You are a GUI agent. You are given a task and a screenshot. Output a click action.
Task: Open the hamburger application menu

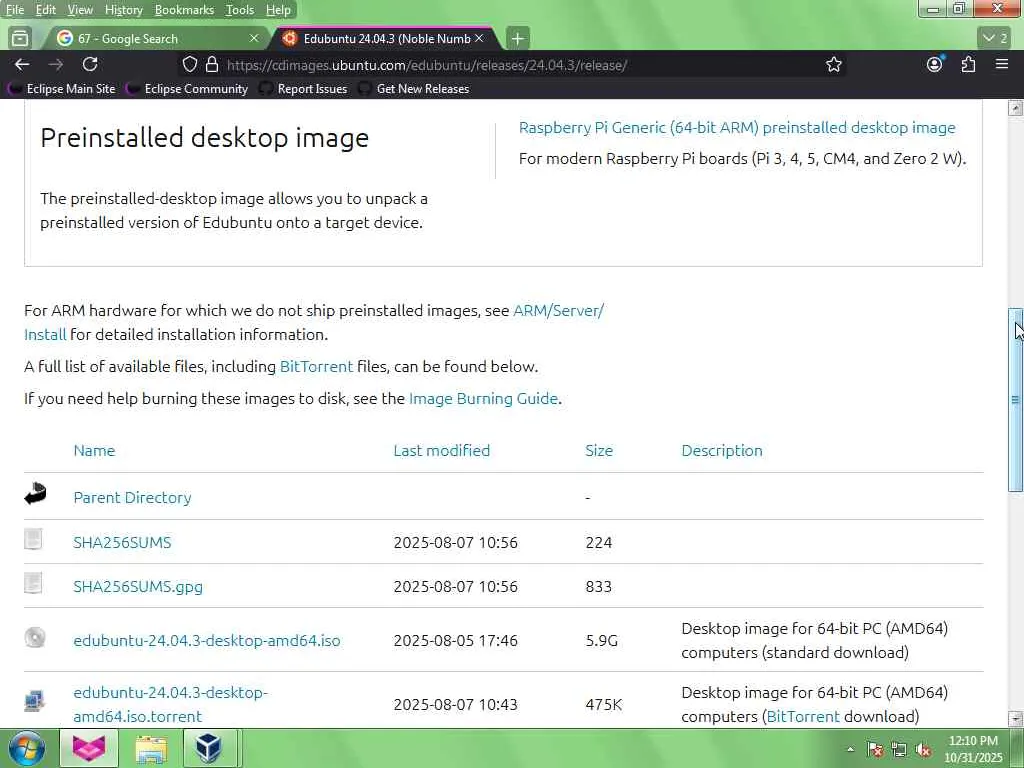coord(1002,65)
